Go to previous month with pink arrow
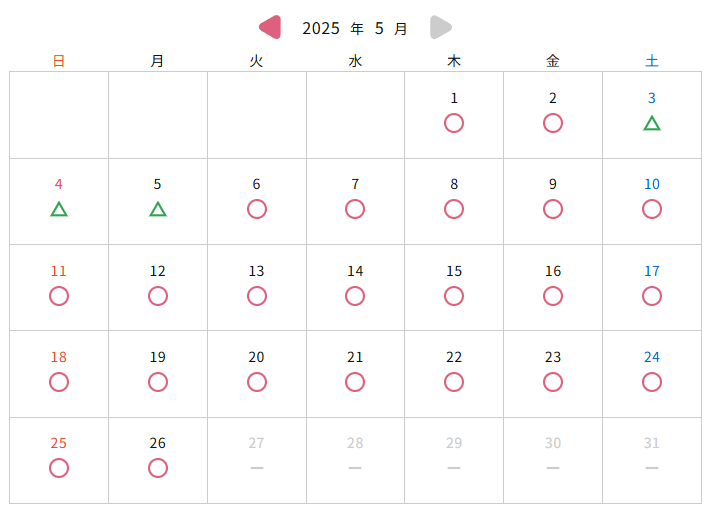 [x=270, y=28]
